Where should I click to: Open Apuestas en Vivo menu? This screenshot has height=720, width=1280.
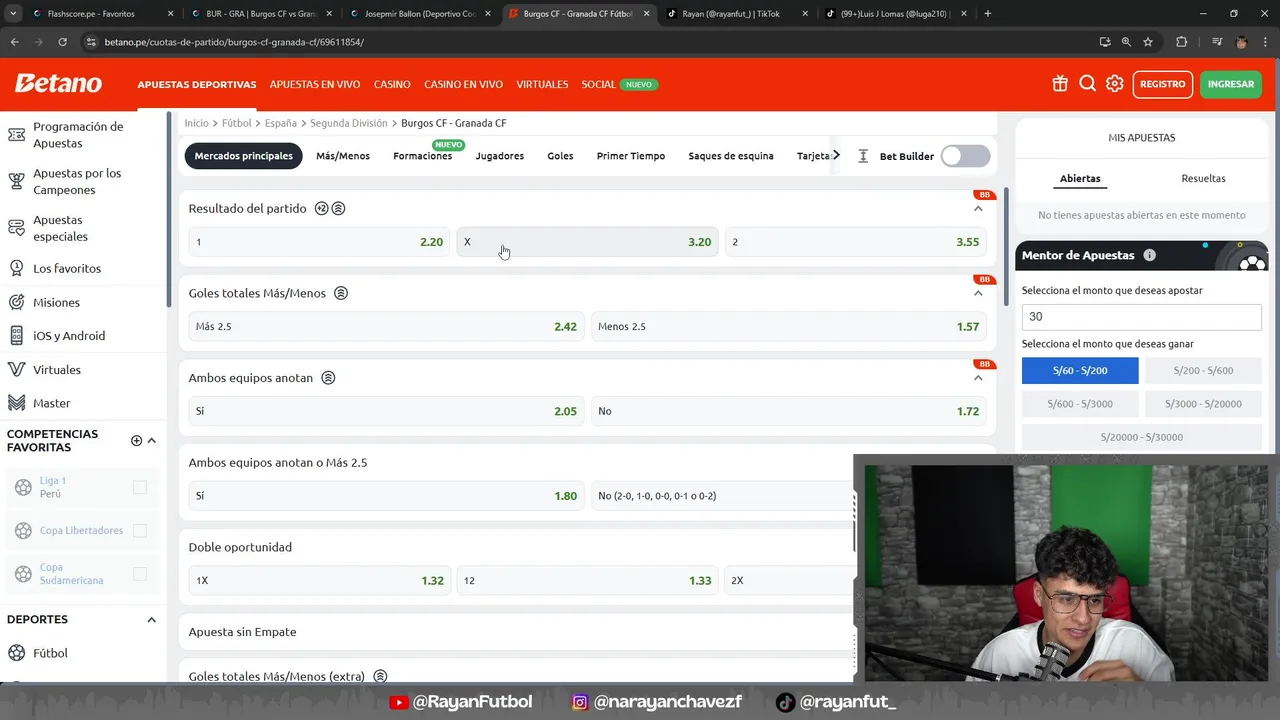[315, 84]
